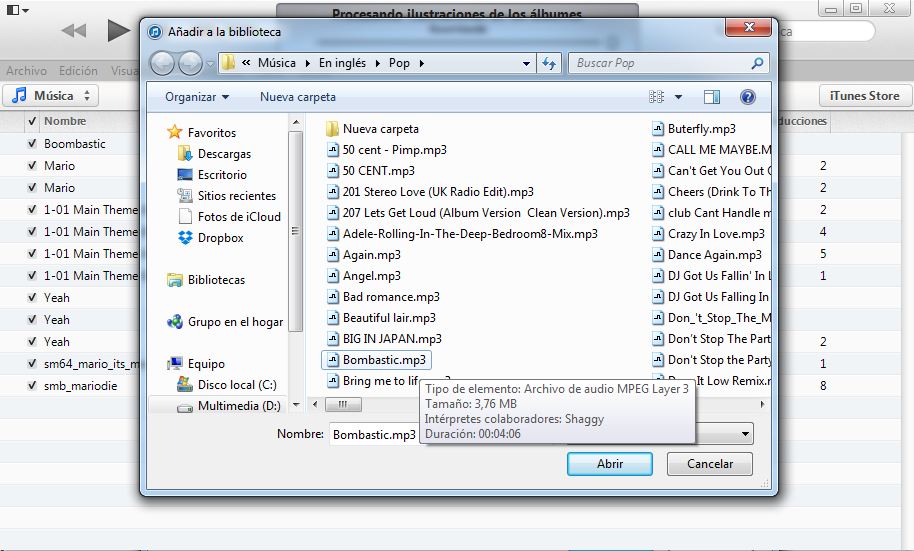Open the Archivo menu in iTunes
This screenshot has height=551, width=914.
point(26,71)
